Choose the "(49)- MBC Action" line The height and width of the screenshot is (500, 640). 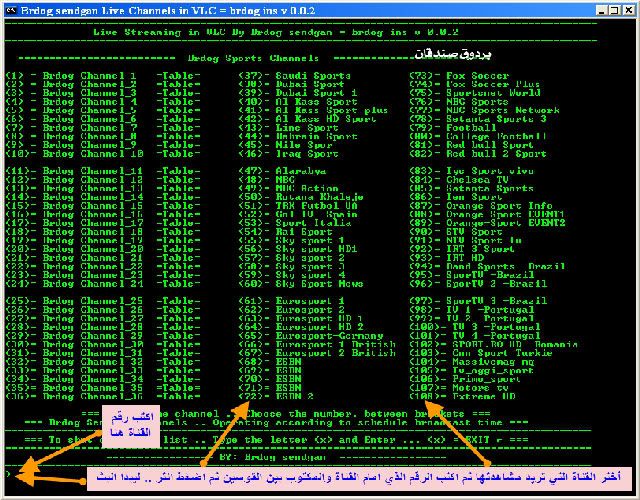[x=288, y=189]
